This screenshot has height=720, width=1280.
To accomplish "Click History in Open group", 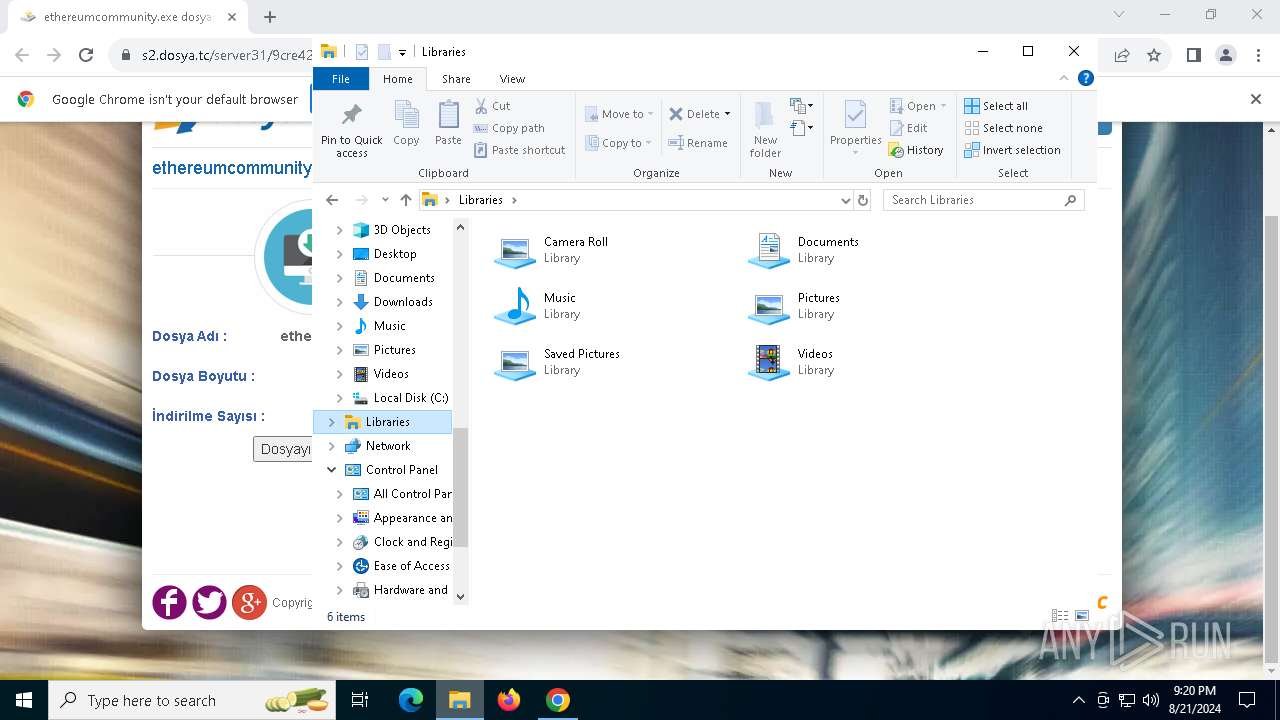I will (916, 150).
